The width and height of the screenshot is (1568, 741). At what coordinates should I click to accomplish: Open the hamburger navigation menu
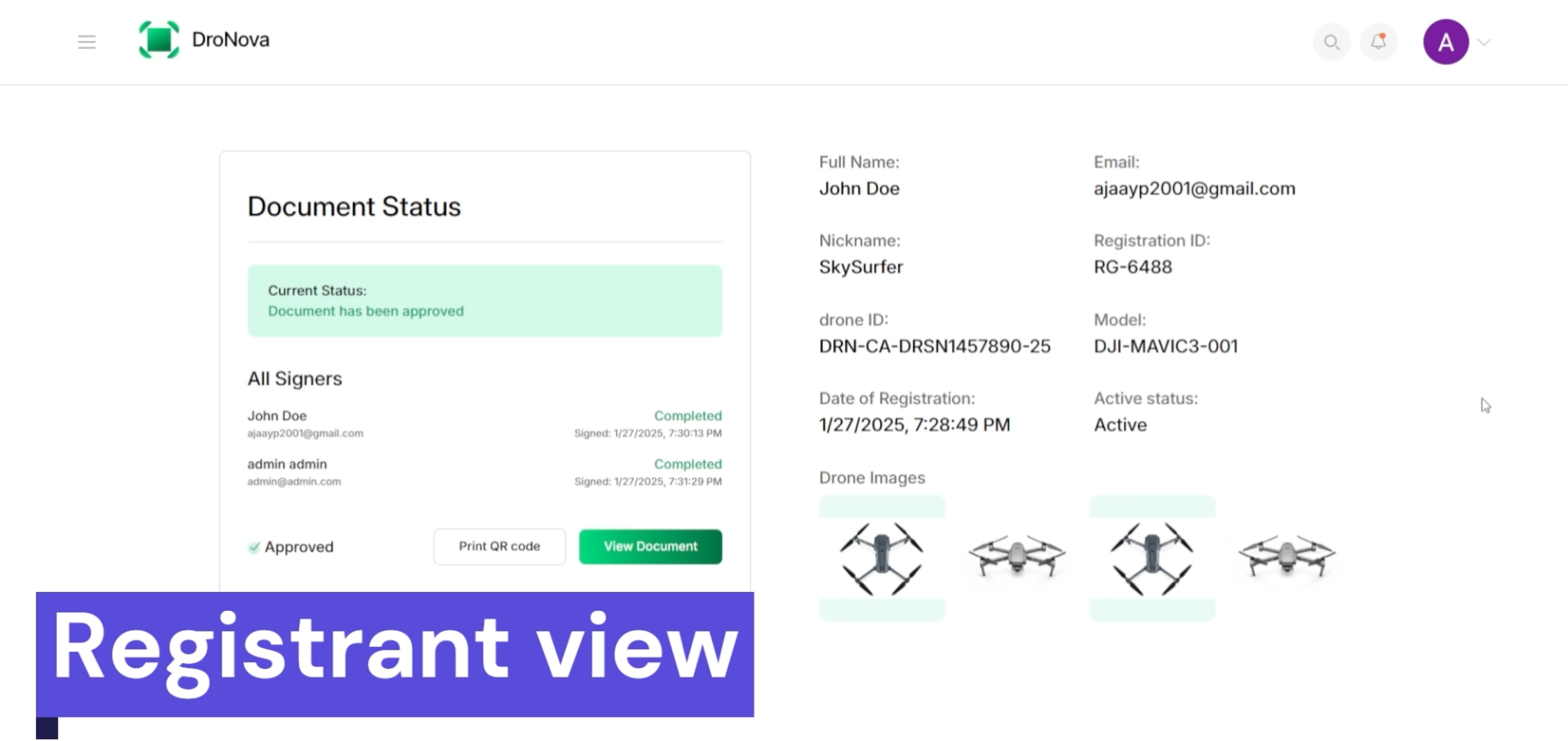87,42
